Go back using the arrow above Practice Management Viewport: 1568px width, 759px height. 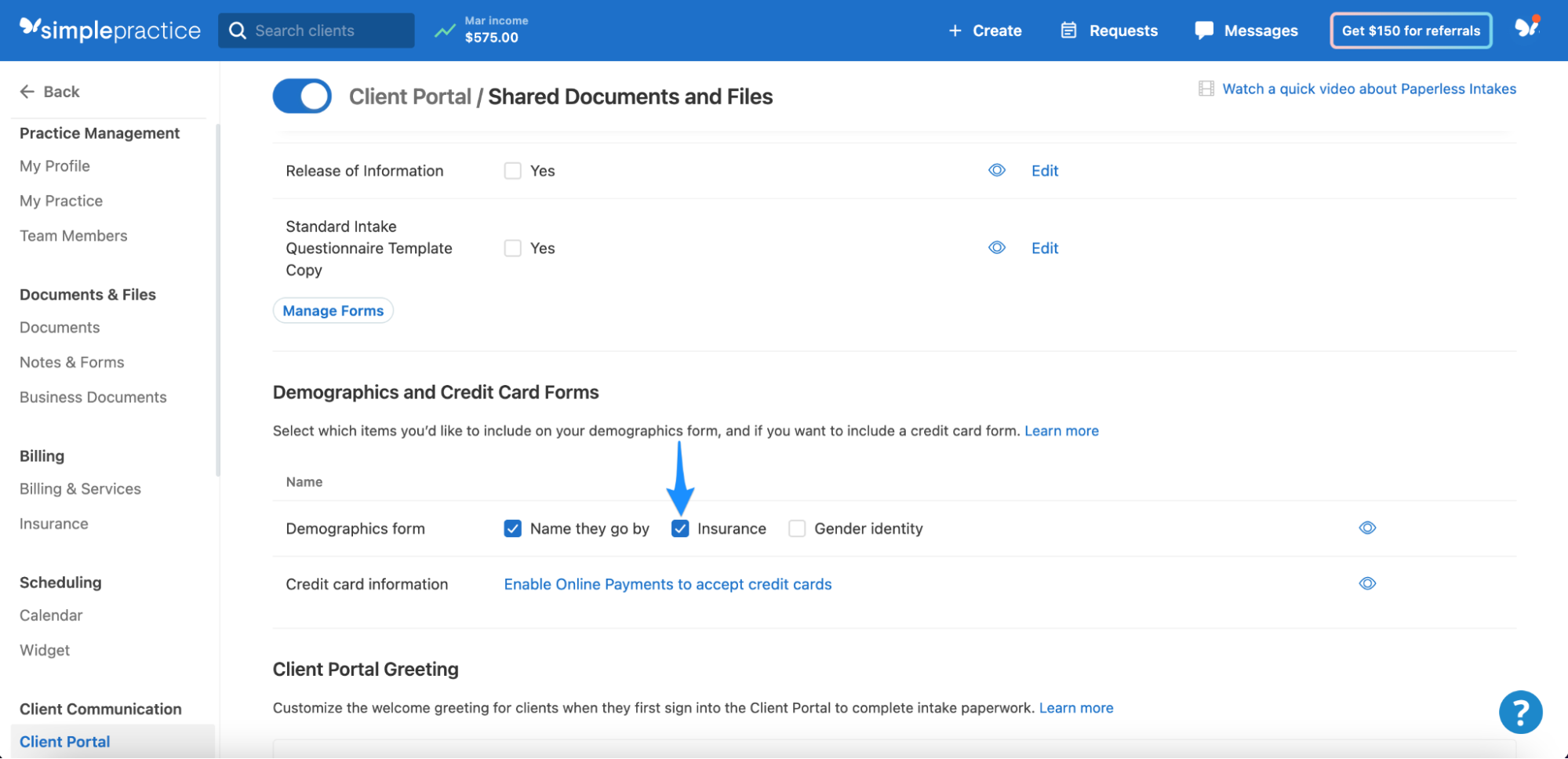27,92
